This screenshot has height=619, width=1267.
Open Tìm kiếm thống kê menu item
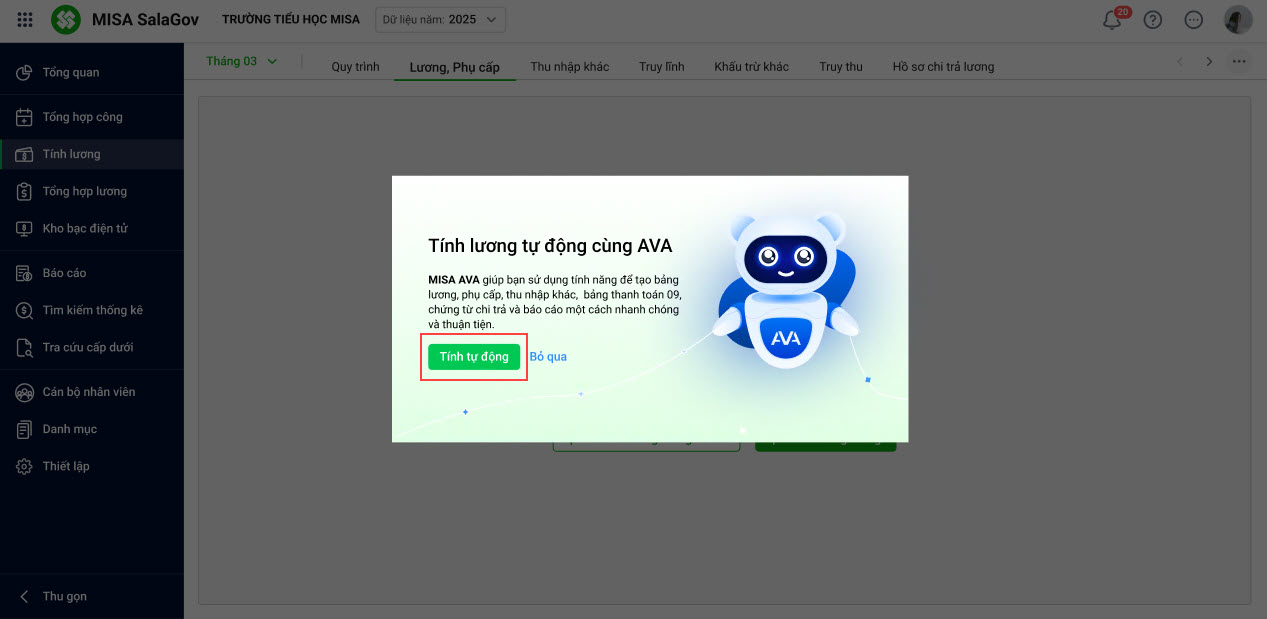(x=92, y=310)
